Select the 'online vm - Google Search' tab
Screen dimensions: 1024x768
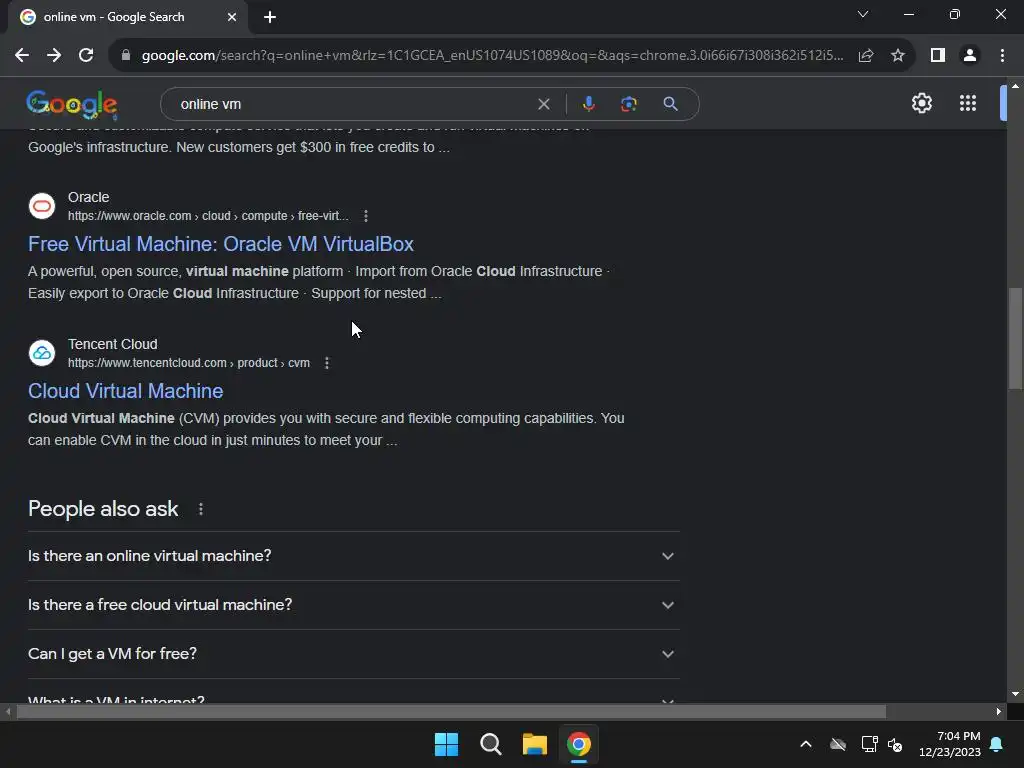pos(128,17)
